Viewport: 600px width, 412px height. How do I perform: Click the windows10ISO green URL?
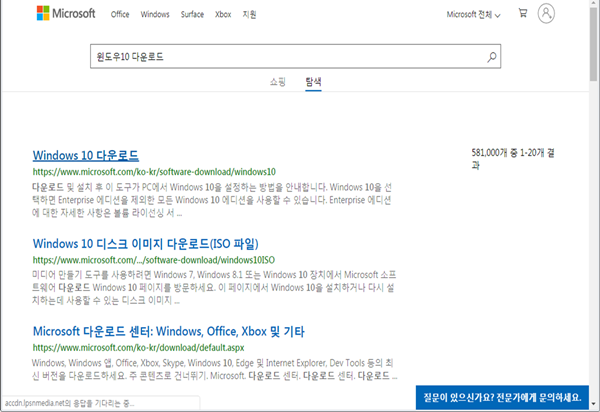click(x=154, y=260)
